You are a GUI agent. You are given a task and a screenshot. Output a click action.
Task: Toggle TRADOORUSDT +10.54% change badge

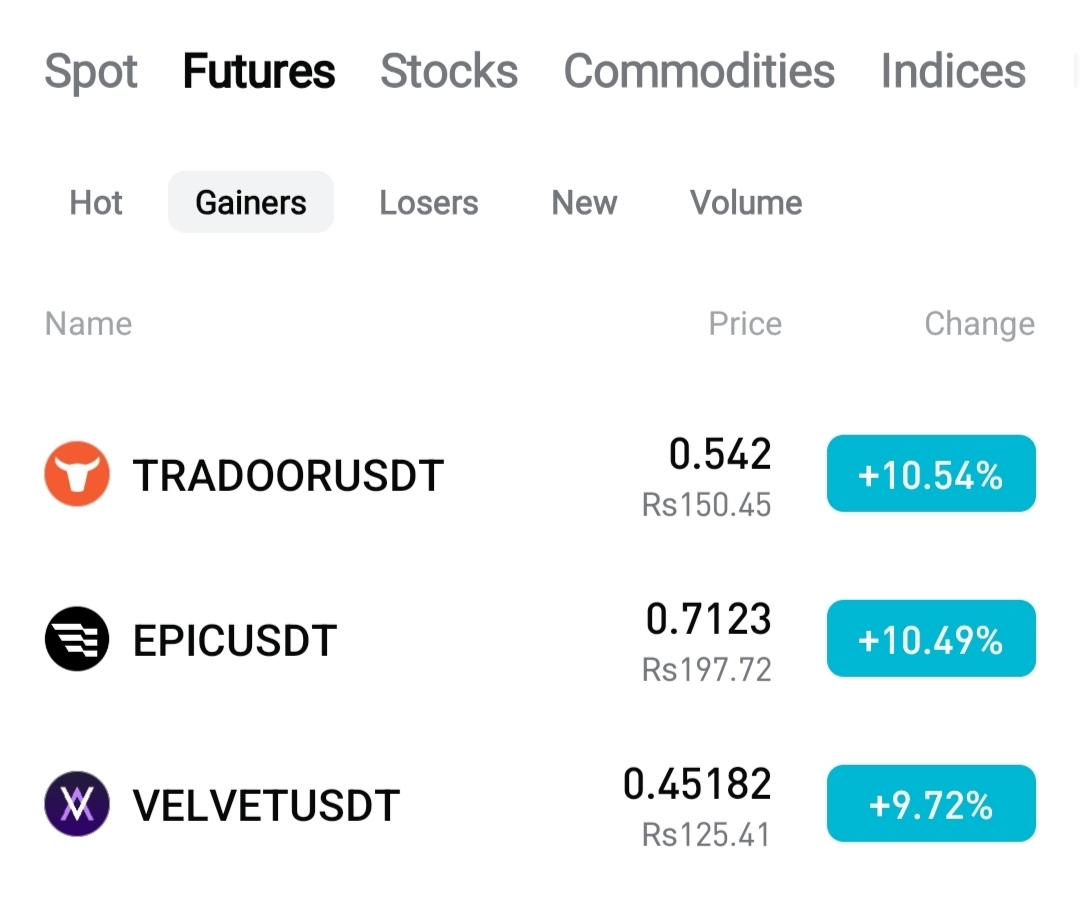[931, 473]
